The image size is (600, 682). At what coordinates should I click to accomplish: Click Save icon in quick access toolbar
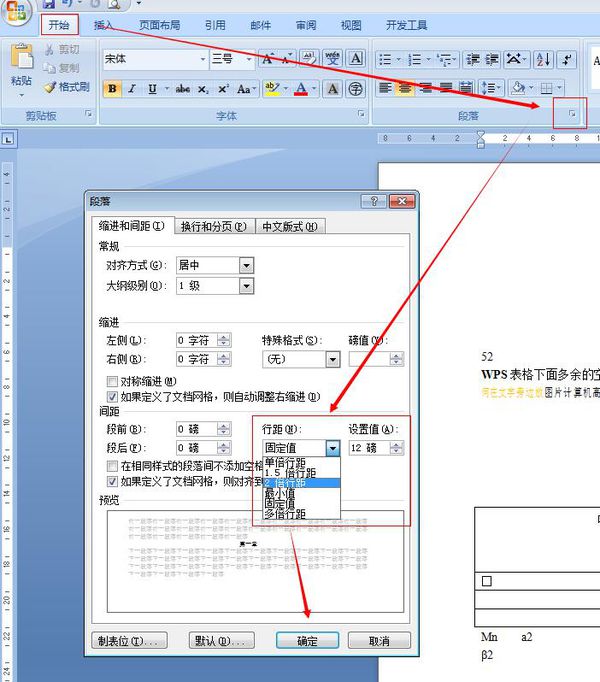(x=49, y=4)
